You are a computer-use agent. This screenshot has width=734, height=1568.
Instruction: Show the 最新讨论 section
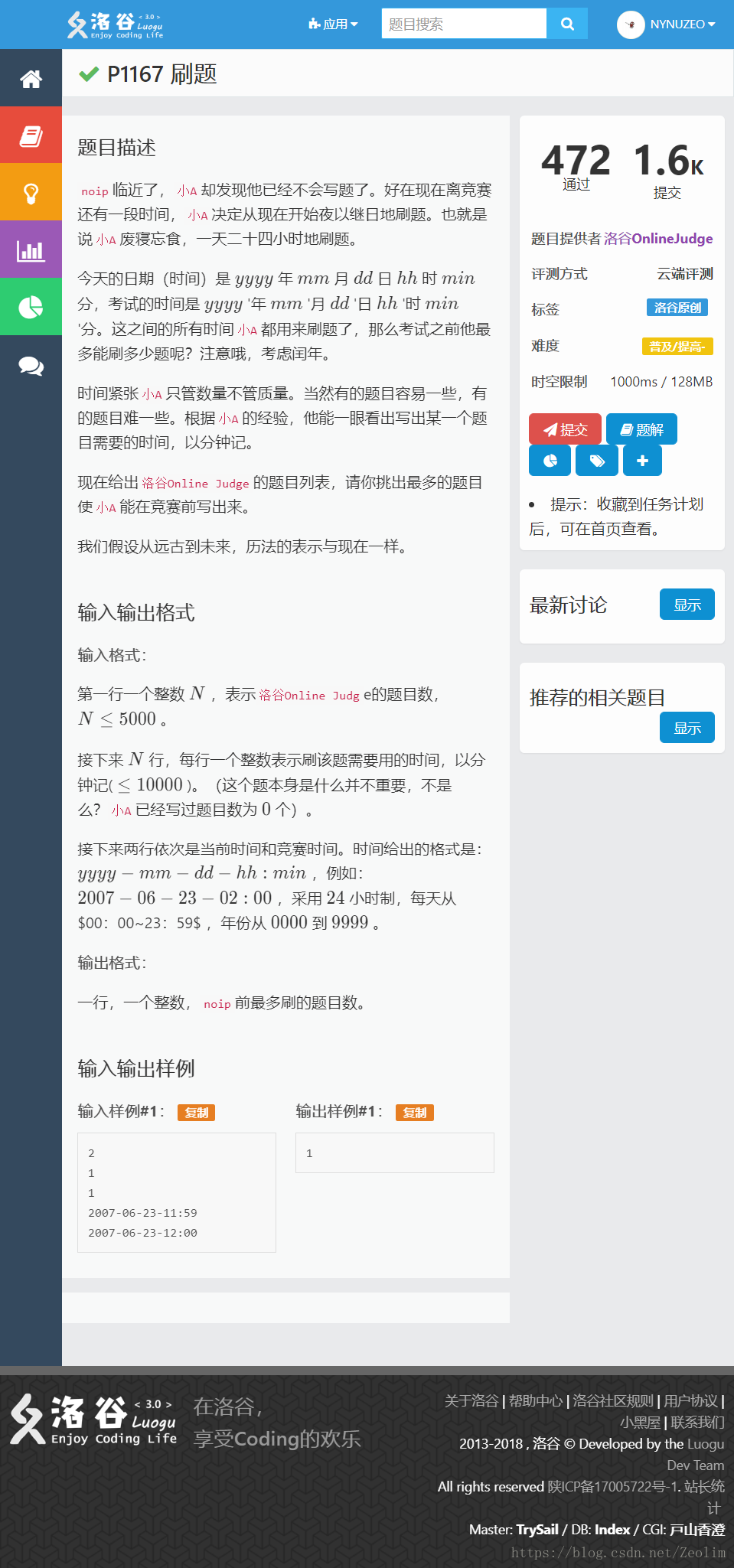pos(687,605)
